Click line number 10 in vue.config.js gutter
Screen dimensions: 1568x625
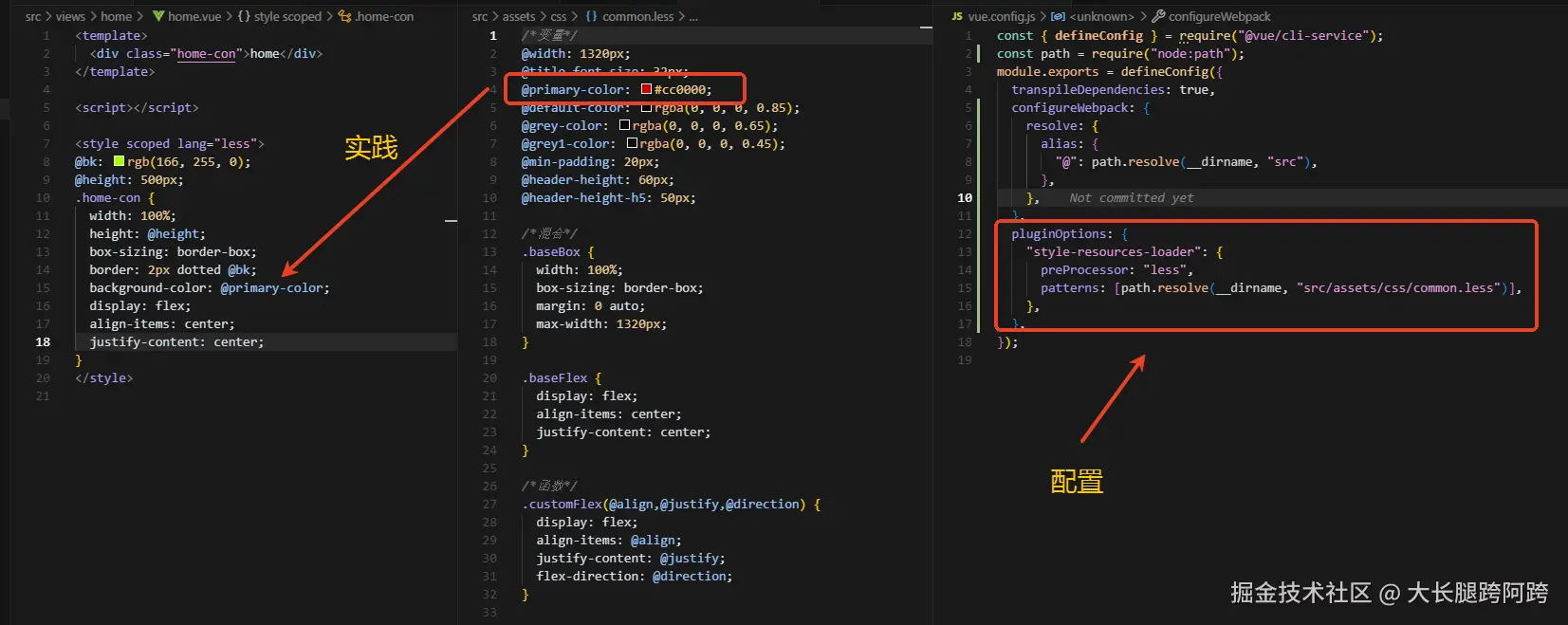point(965,197)
